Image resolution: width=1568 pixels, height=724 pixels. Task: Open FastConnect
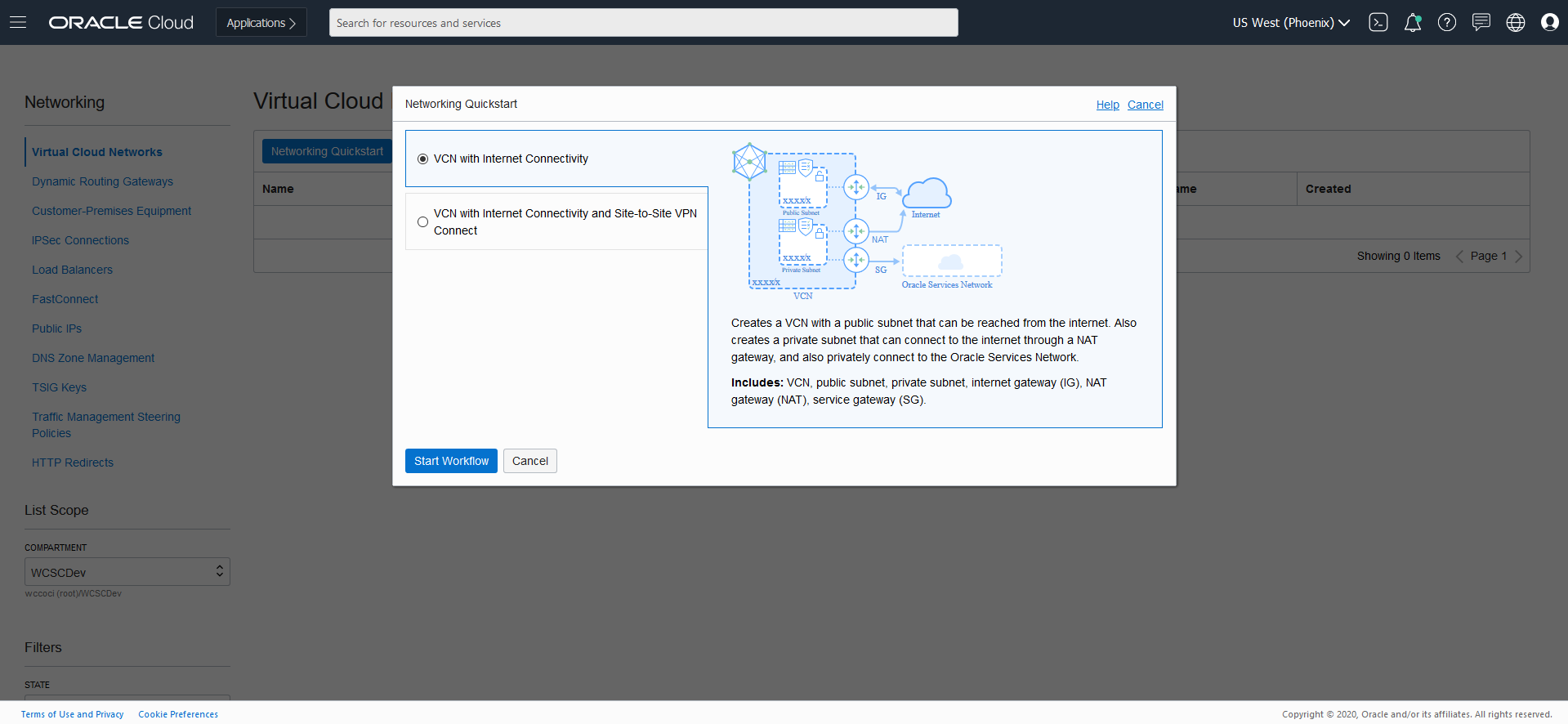[65, 299]
